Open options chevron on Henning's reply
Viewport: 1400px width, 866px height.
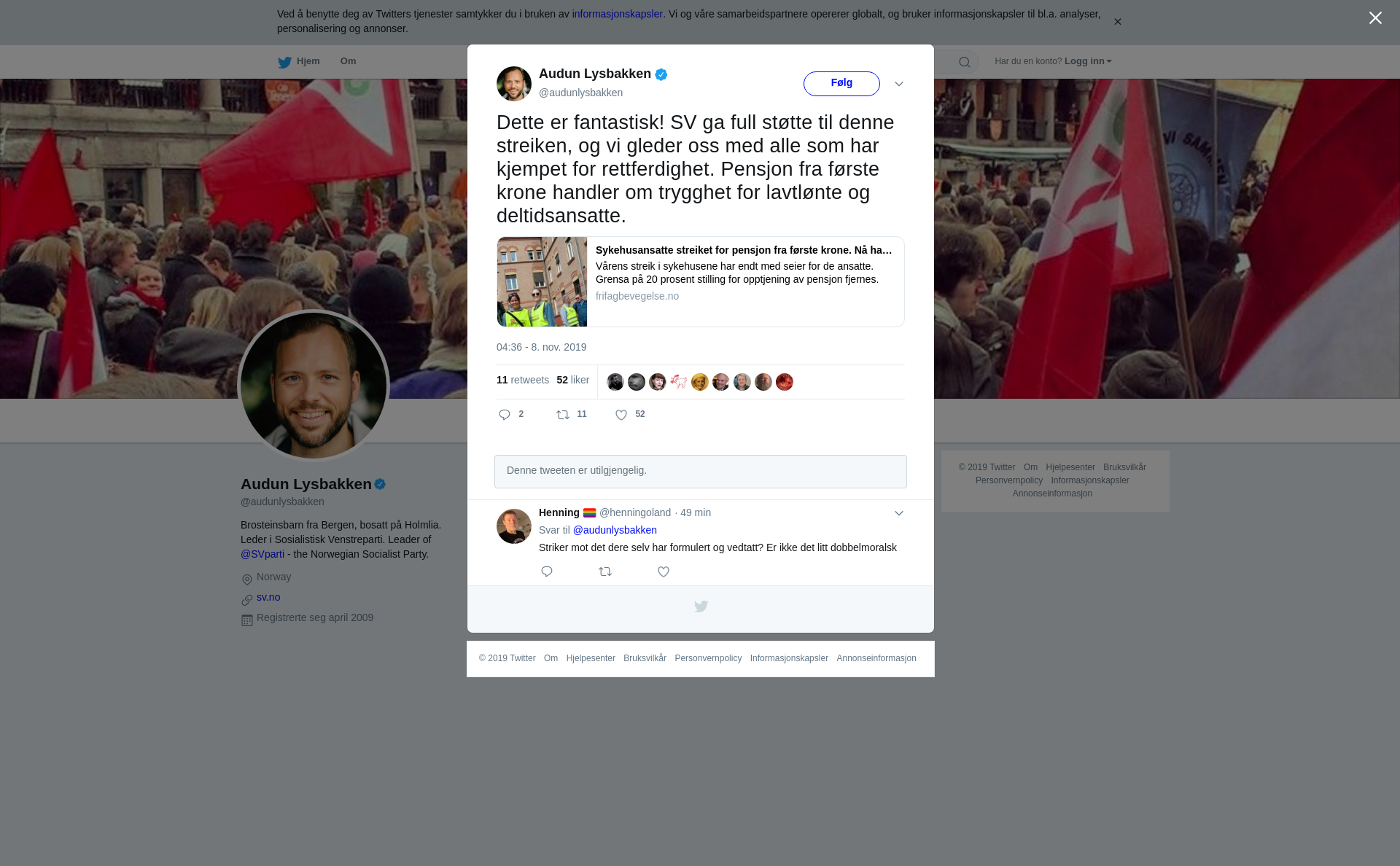click(899, 513)
